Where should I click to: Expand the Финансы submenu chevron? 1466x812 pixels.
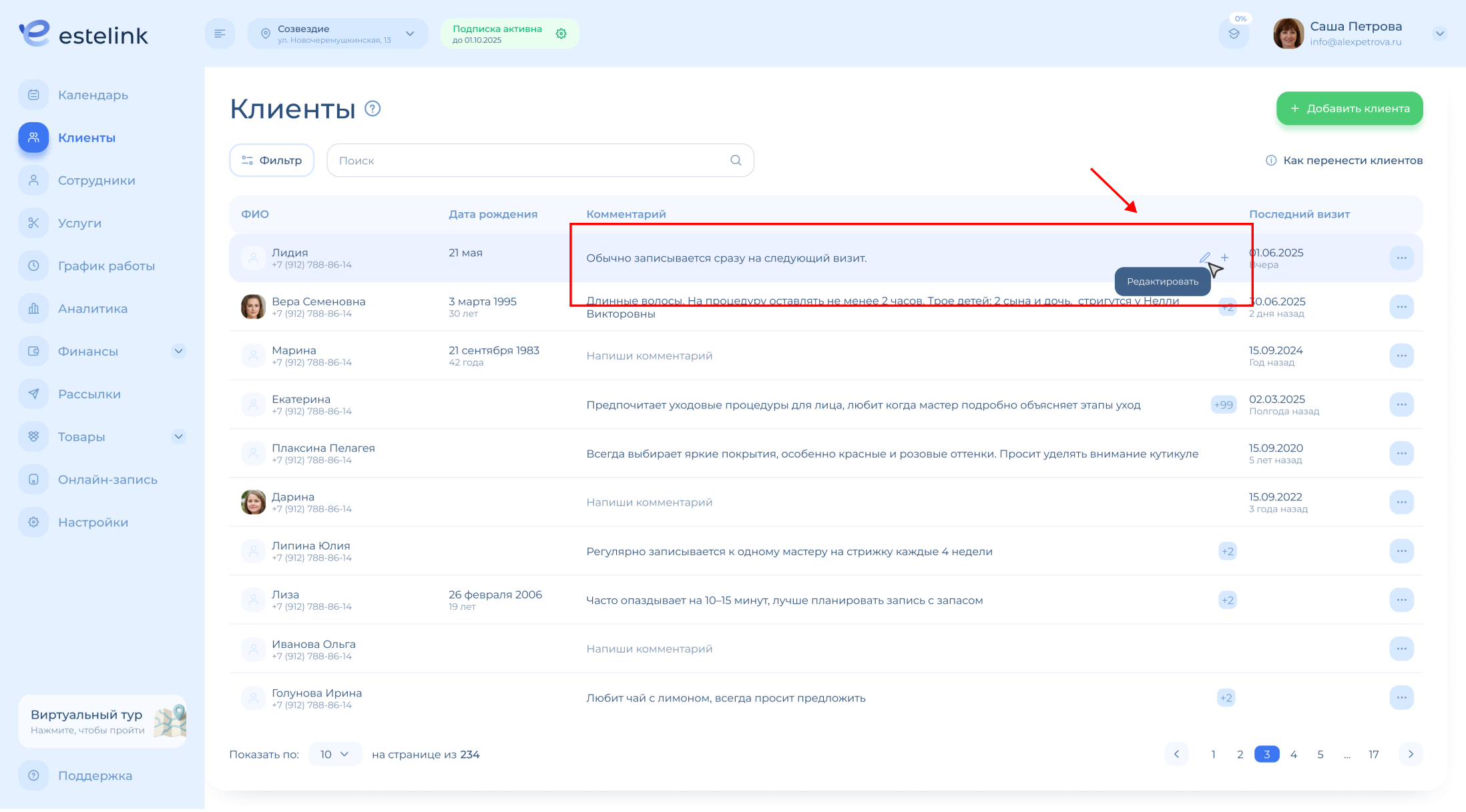178,351
